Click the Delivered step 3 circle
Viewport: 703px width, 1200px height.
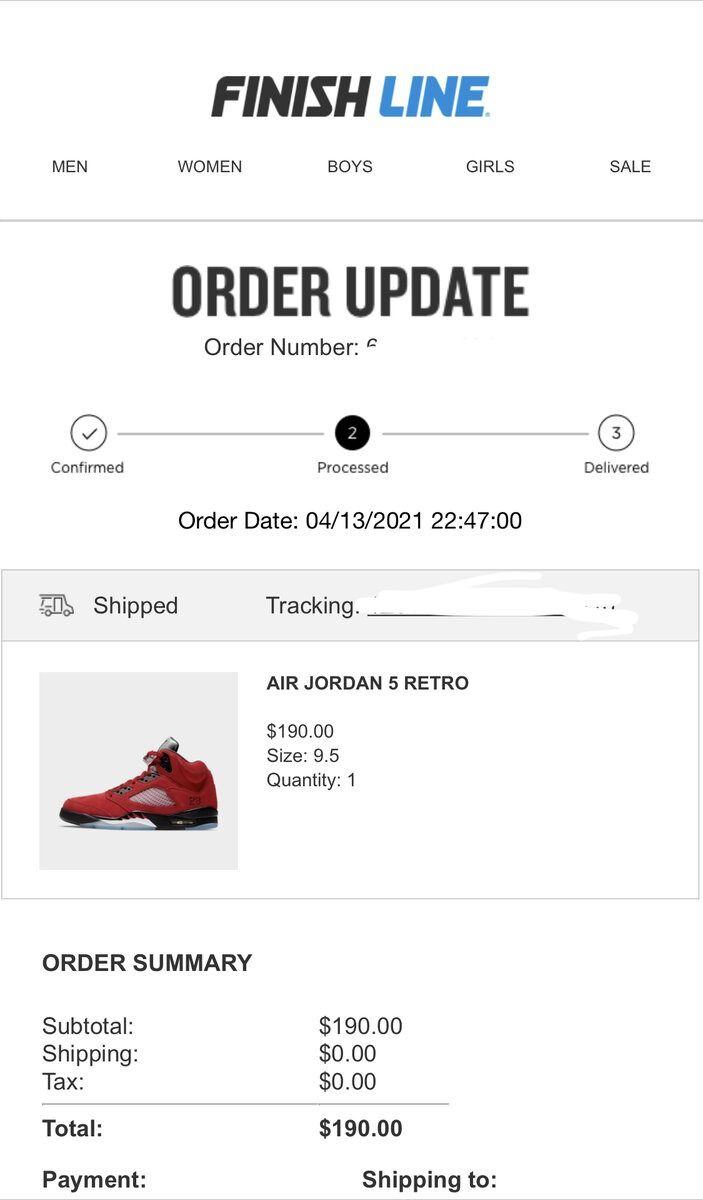[616, 433]
